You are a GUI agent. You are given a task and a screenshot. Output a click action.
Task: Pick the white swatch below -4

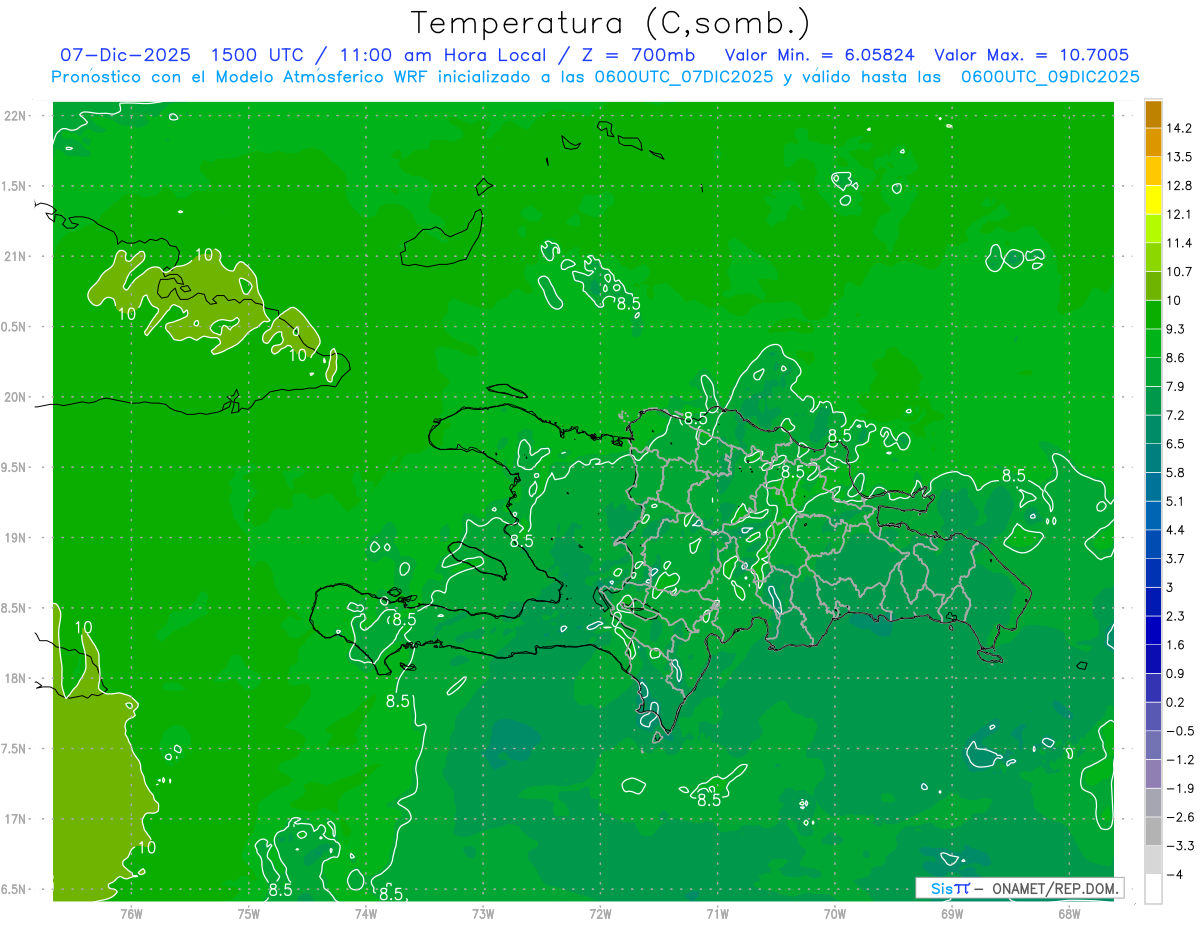click(1153, 889)
